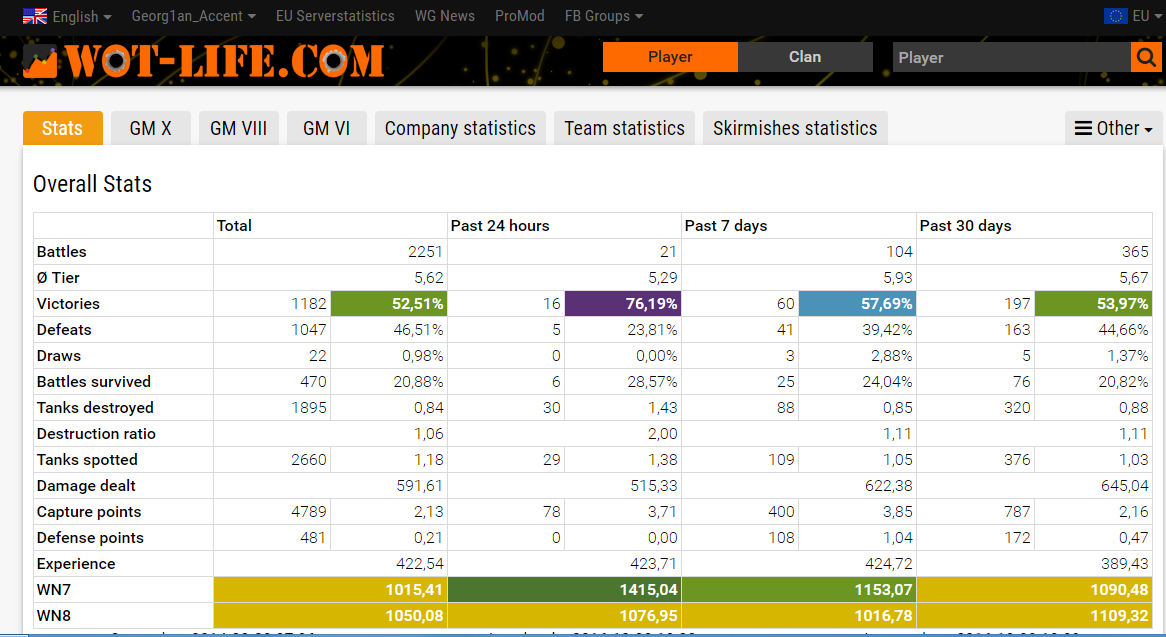Open EU Serverstatistics link
The height and width of the screenshot is (637, 1166).
335,16
